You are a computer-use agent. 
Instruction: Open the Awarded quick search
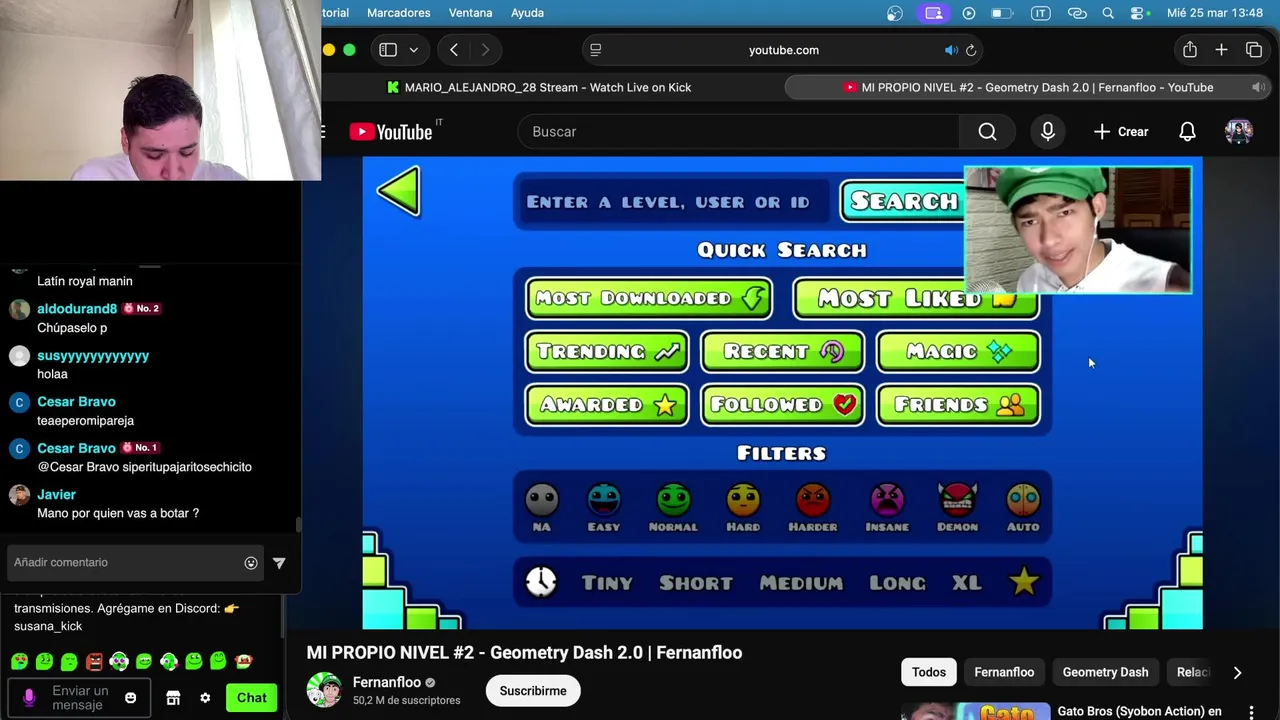(607, 405)
